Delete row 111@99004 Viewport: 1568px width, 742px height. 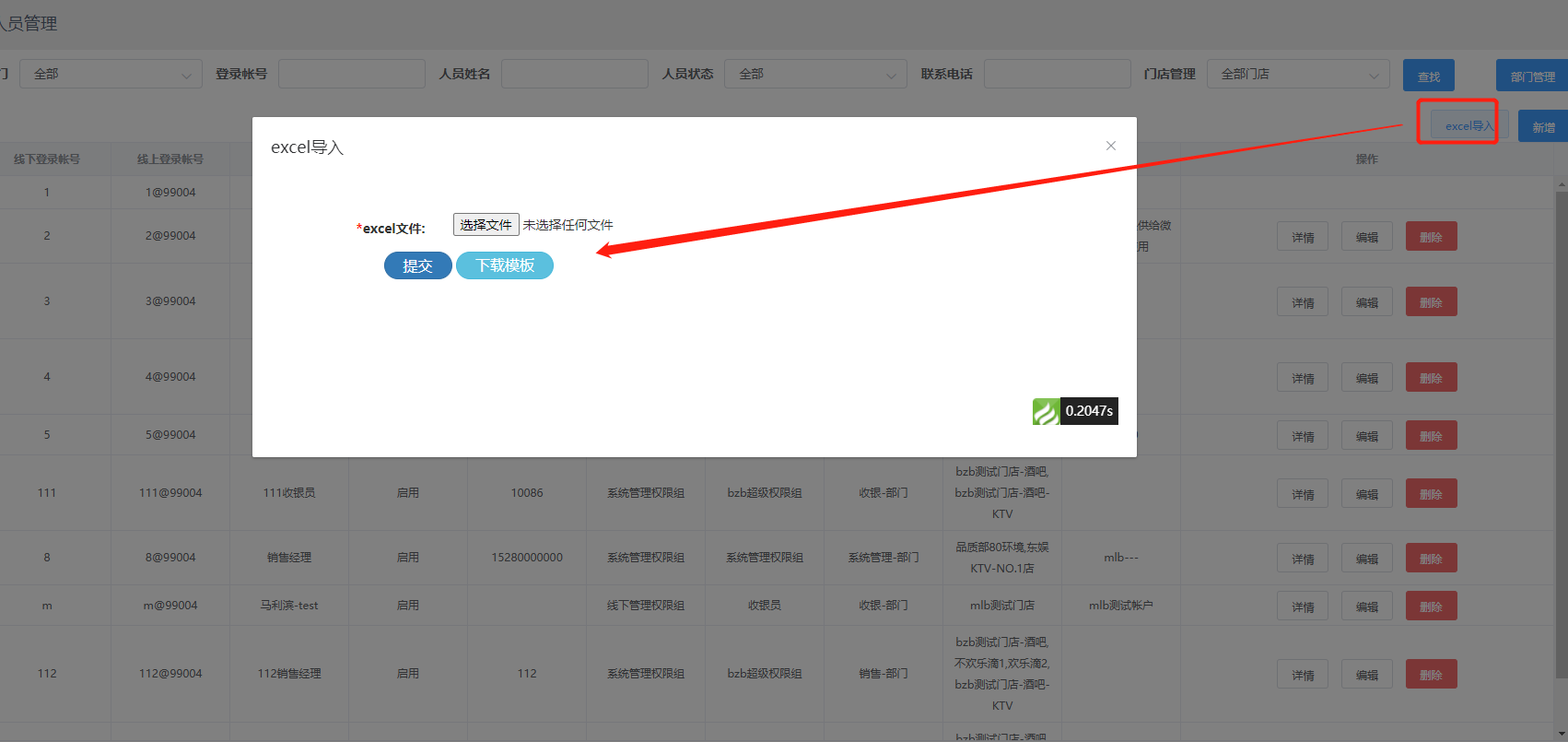(x=1432, y=494)
